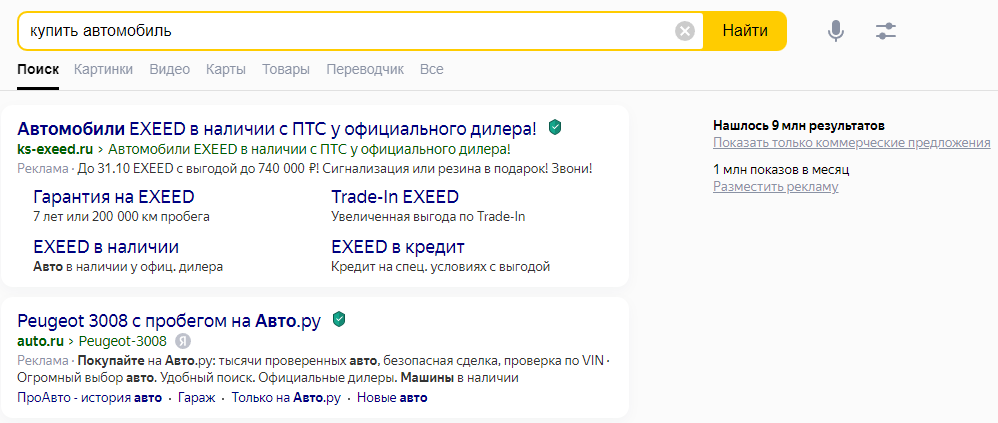
Task: Click Разместить рекламу link
Action: tap(775, 187)
